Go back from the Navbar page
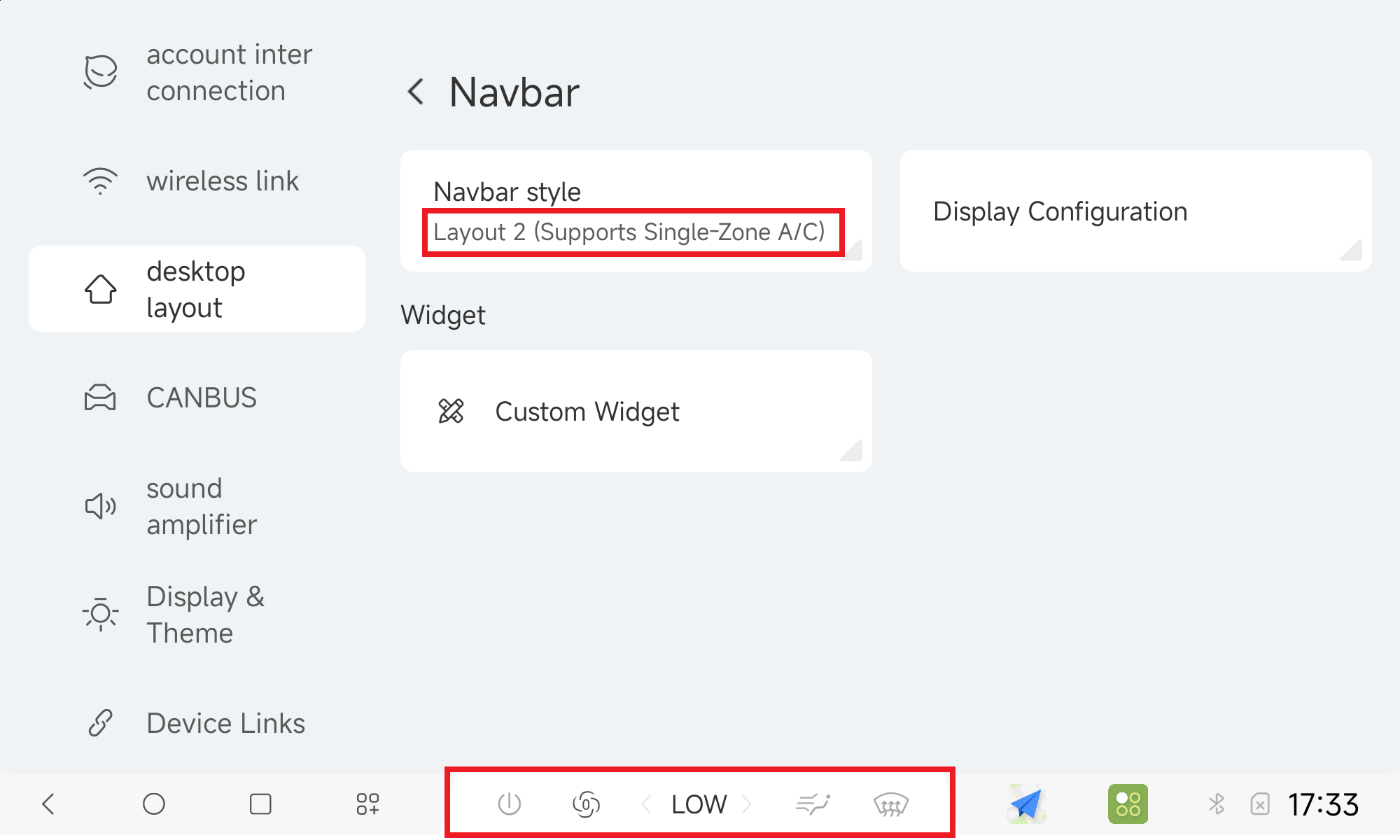Viewport: 1400px width, 840px height. tap(416, 92)
